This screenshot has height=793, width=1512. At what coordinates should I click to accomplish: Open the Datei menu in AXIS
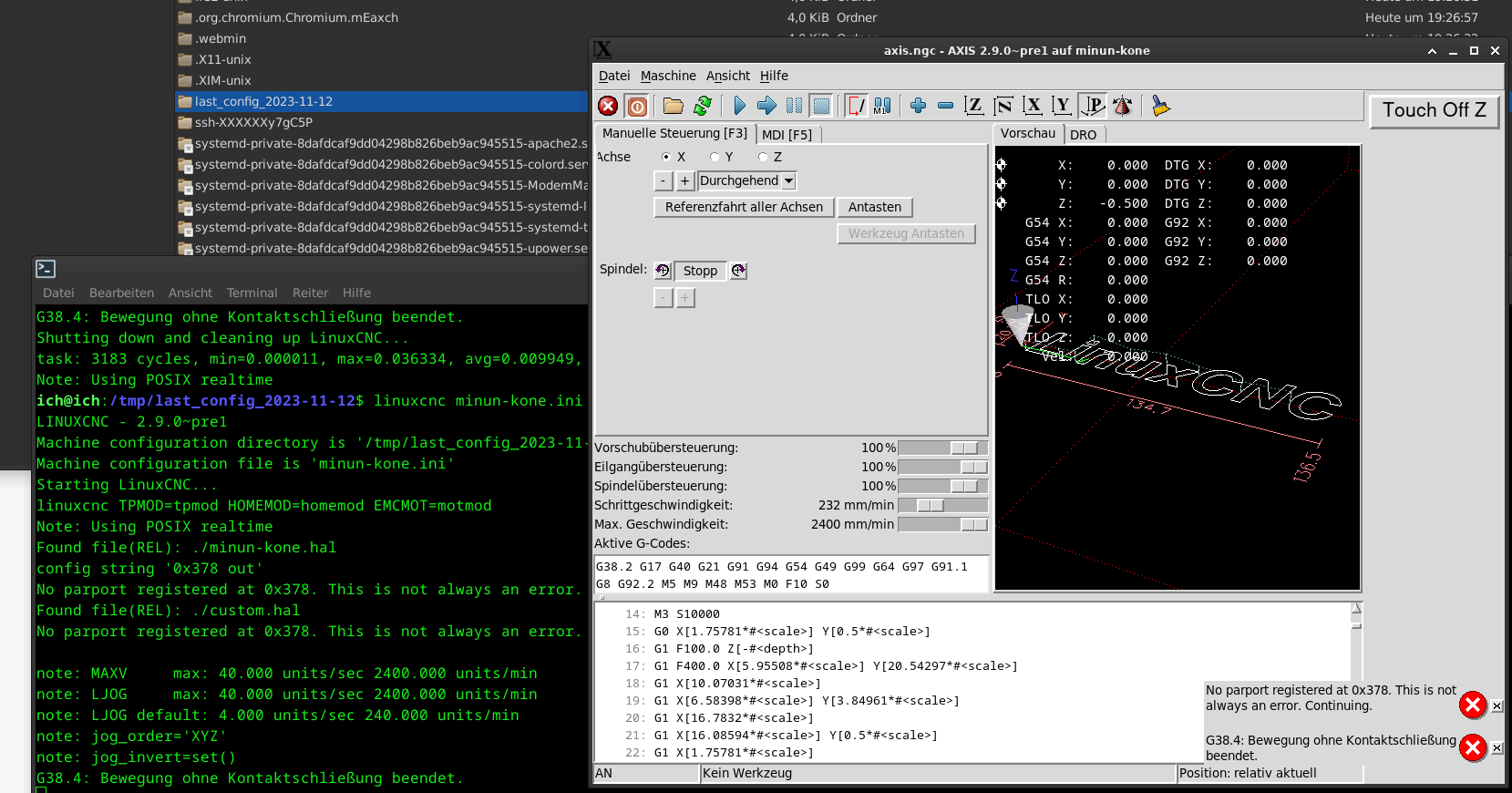click(614, 76)
